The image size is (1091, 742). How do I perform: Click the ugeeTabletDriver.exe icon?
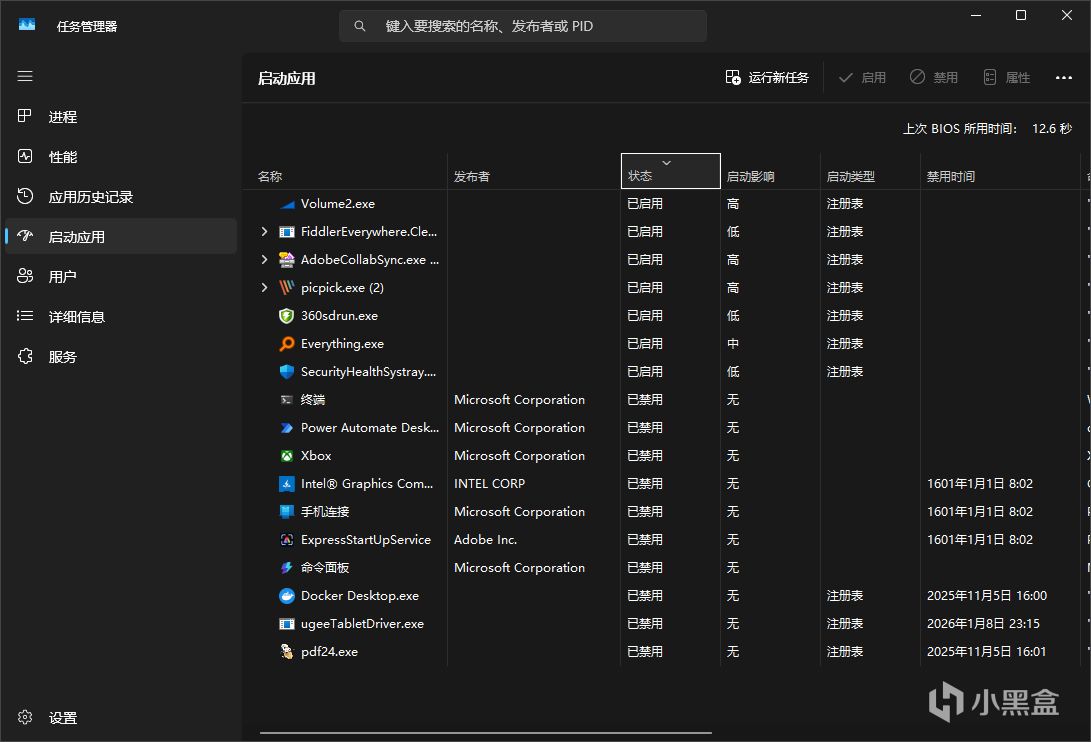(287, 624)
